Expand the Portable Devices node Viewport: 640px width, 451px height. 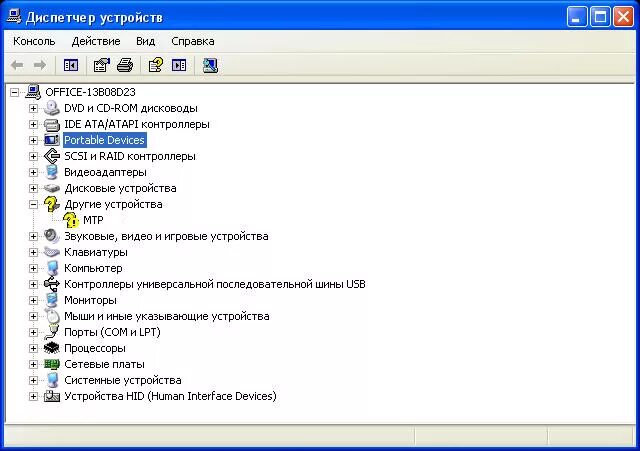click(x=33, y=140)
